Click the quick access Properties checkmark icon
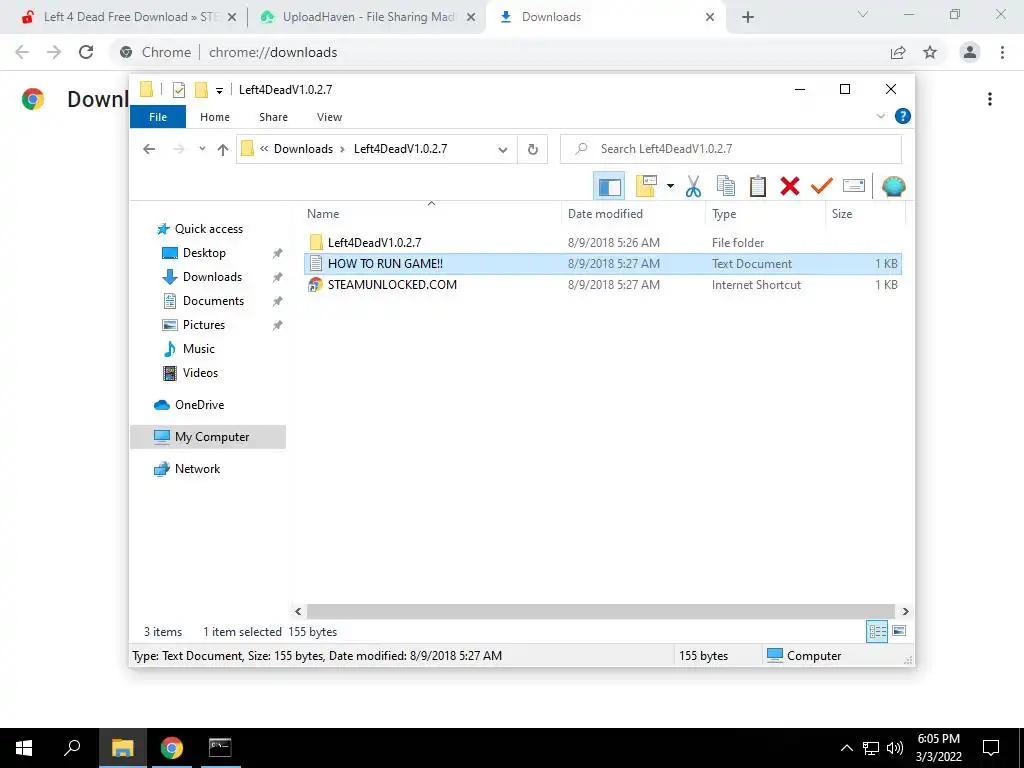Viewport: 1024px width, 768px height. click(179, 89)
